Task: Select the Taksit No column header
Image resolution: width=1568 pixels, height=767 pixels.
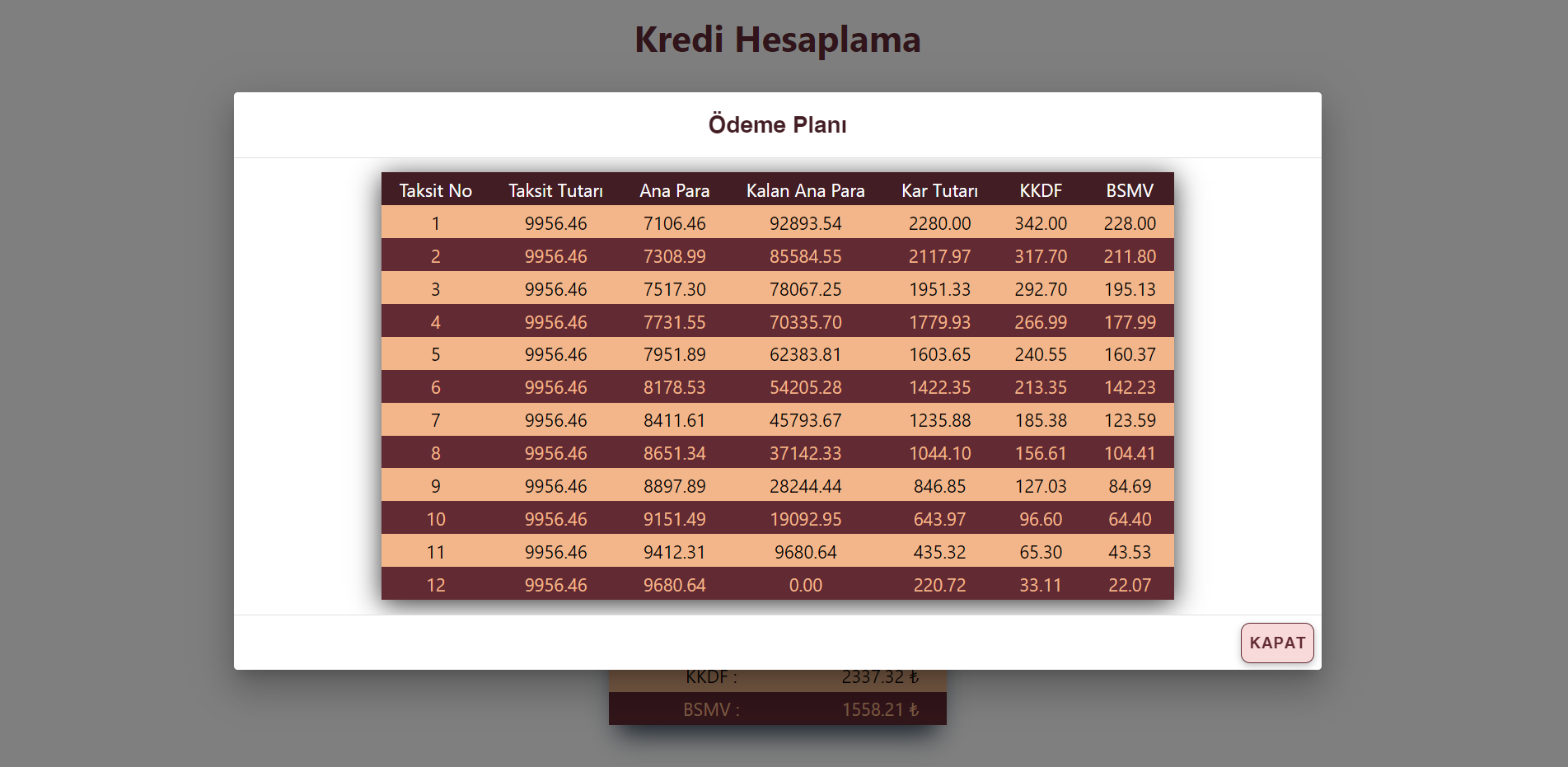Action: tap(435, 189)
